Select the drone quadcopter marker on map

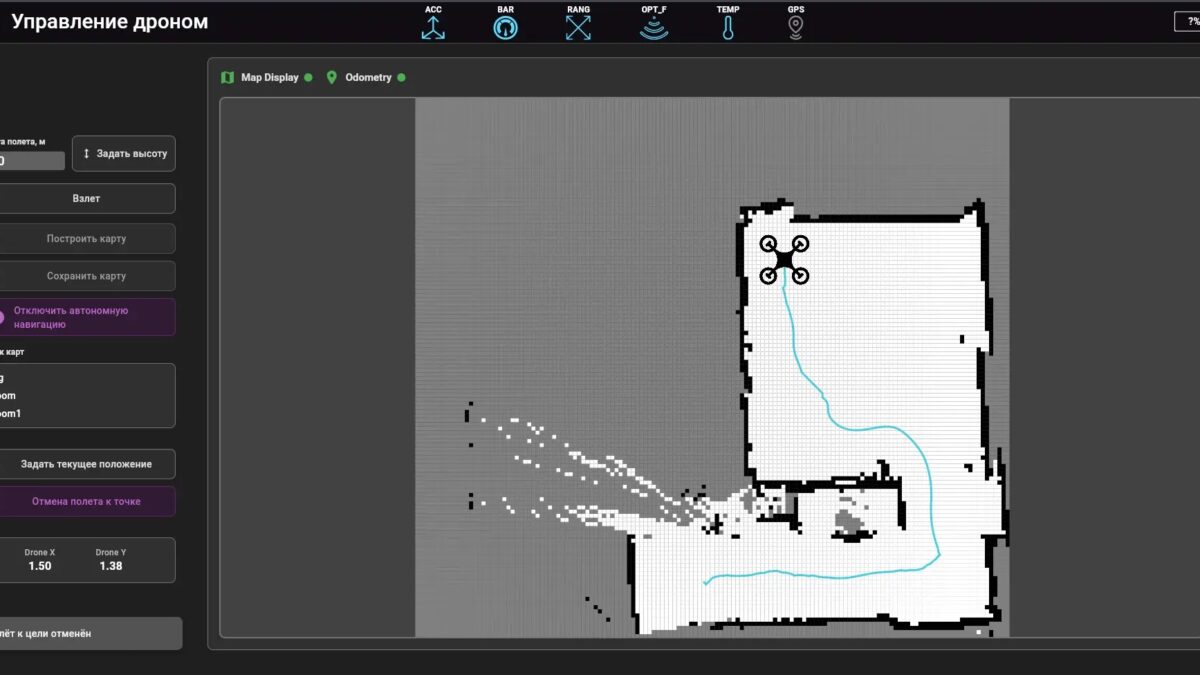click(x=784, y=260)
